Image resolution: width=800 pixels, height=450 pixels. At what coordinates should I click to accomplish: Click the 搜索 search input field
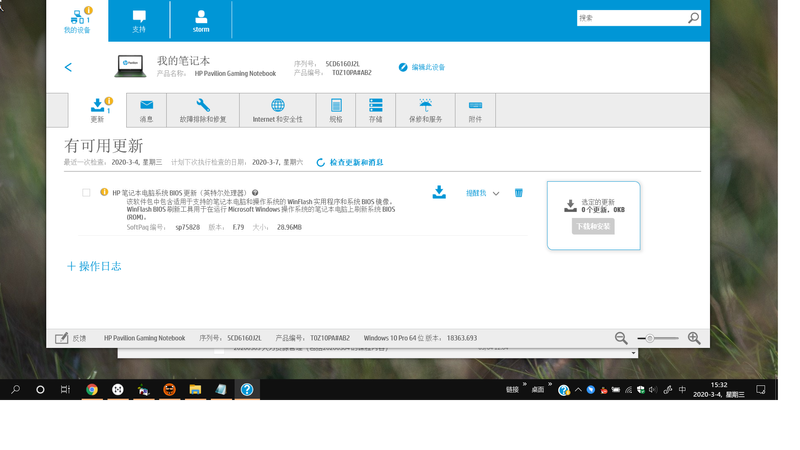(x=630, y=18)
